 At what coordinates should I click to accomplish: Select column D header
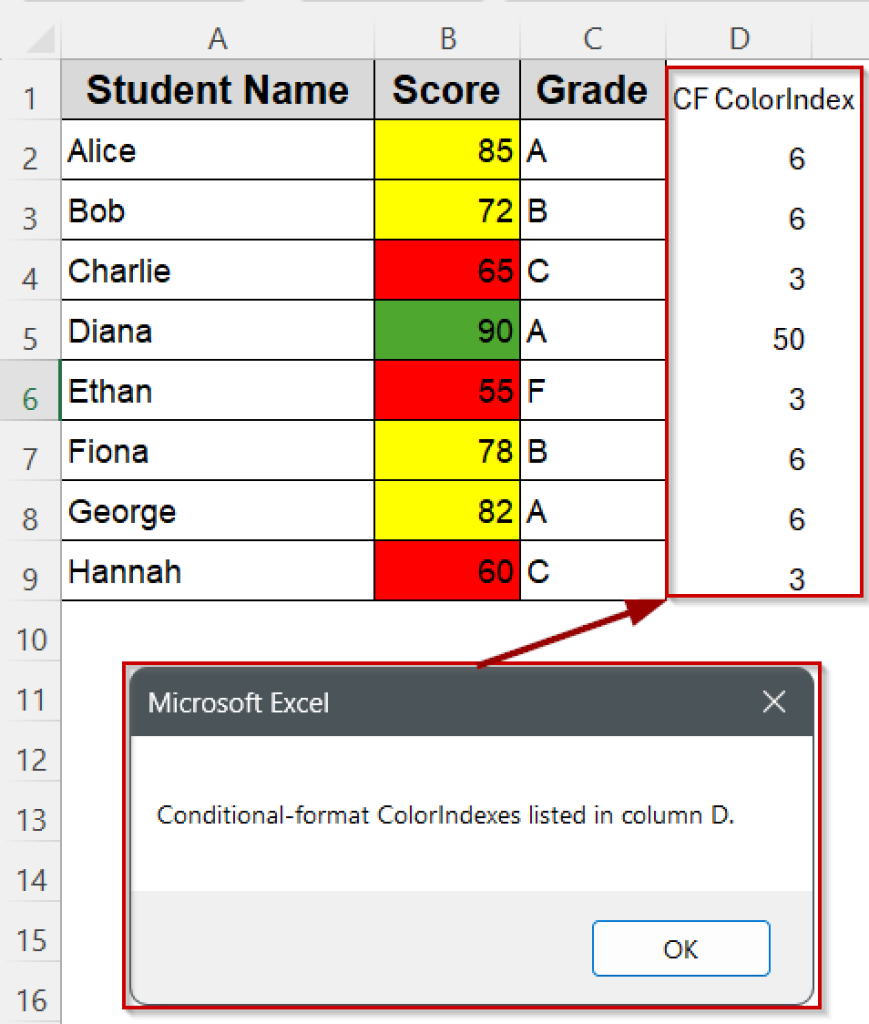pos(739,38)
